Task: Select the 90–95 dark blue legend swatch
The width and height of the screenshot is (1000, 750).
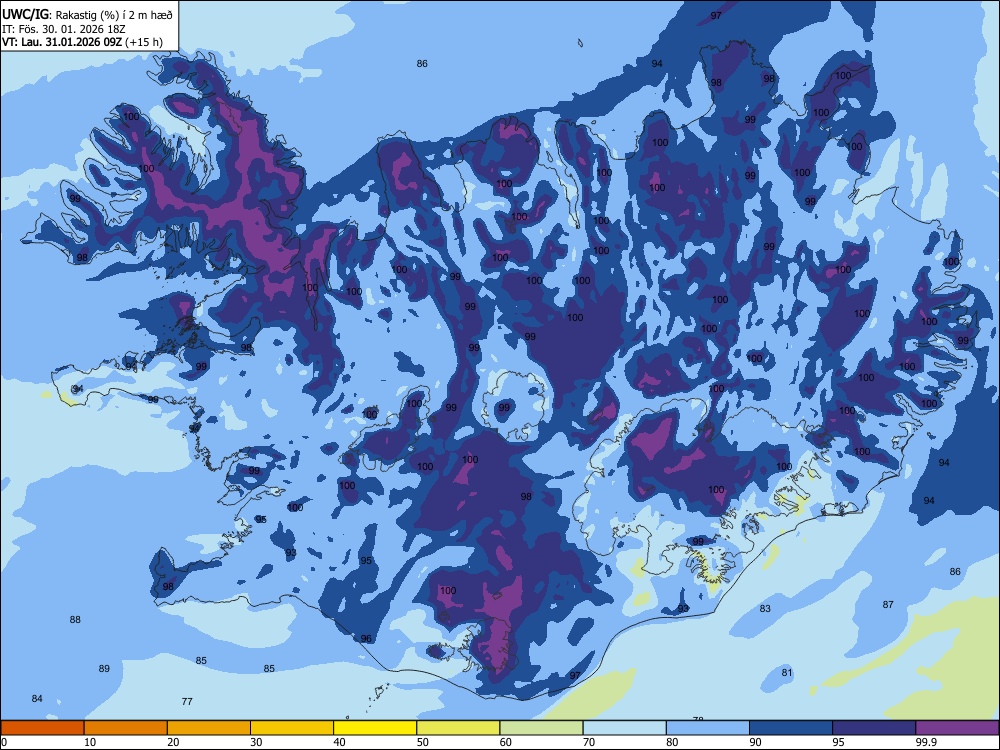Action: 791,728
